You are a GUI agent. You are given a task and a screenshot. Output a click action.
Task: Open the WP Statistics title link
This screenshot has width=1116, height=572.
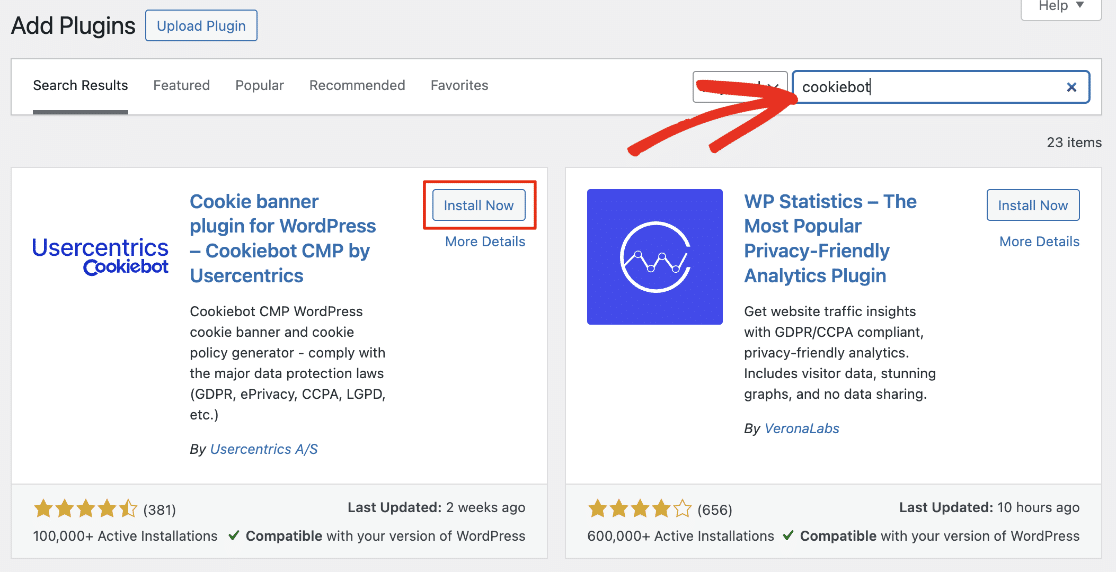coord(831,238)
